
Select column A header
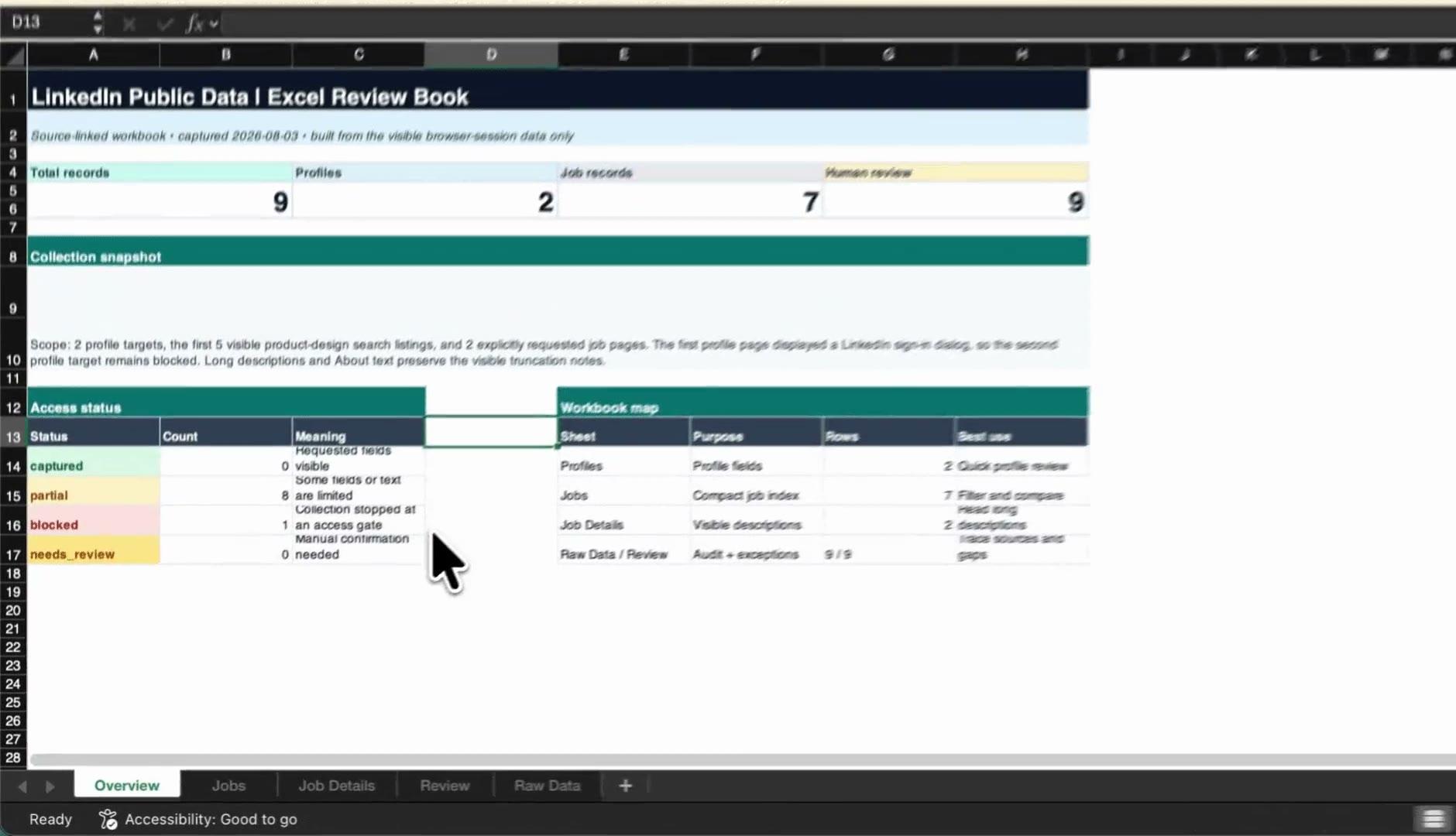pos(93,55)
